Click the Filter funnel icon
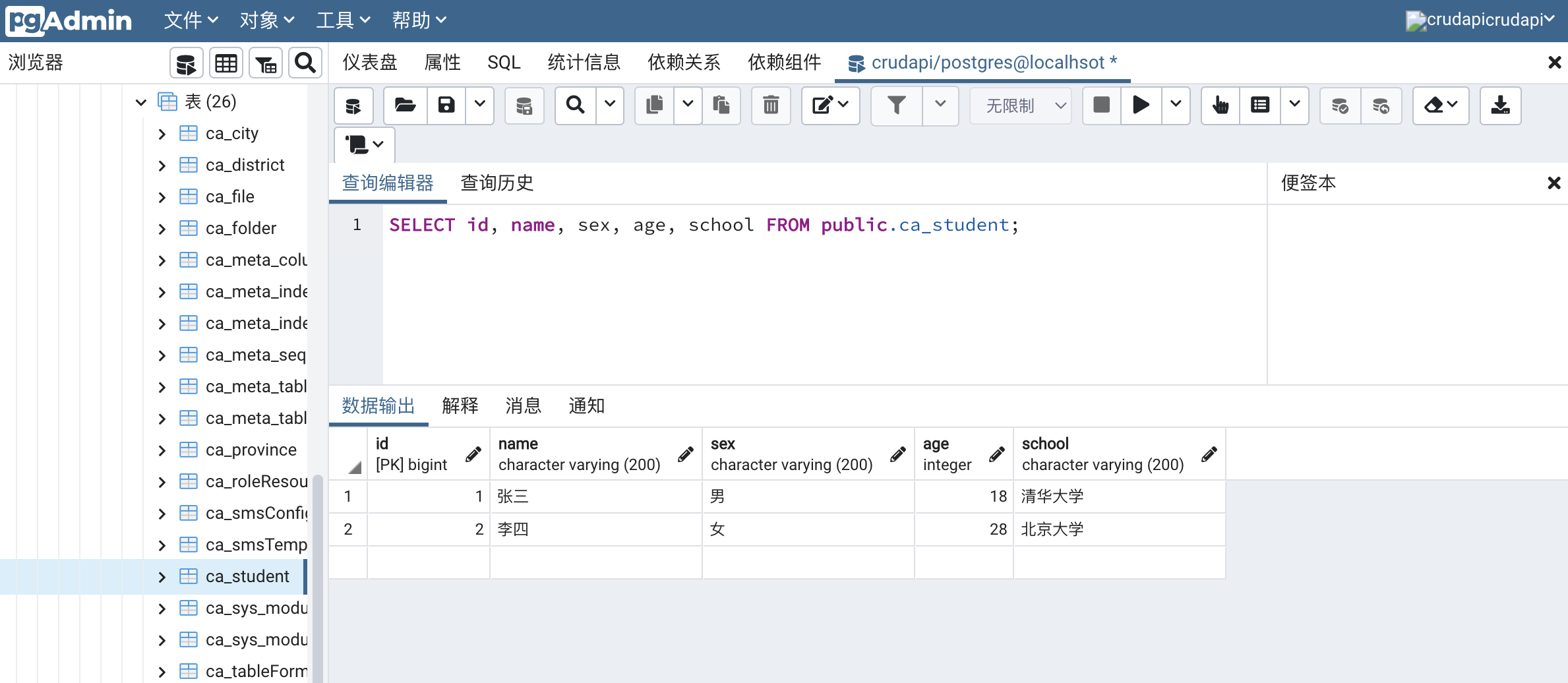The height and width of the screenshot is (683, 1568). click(896, 105)
